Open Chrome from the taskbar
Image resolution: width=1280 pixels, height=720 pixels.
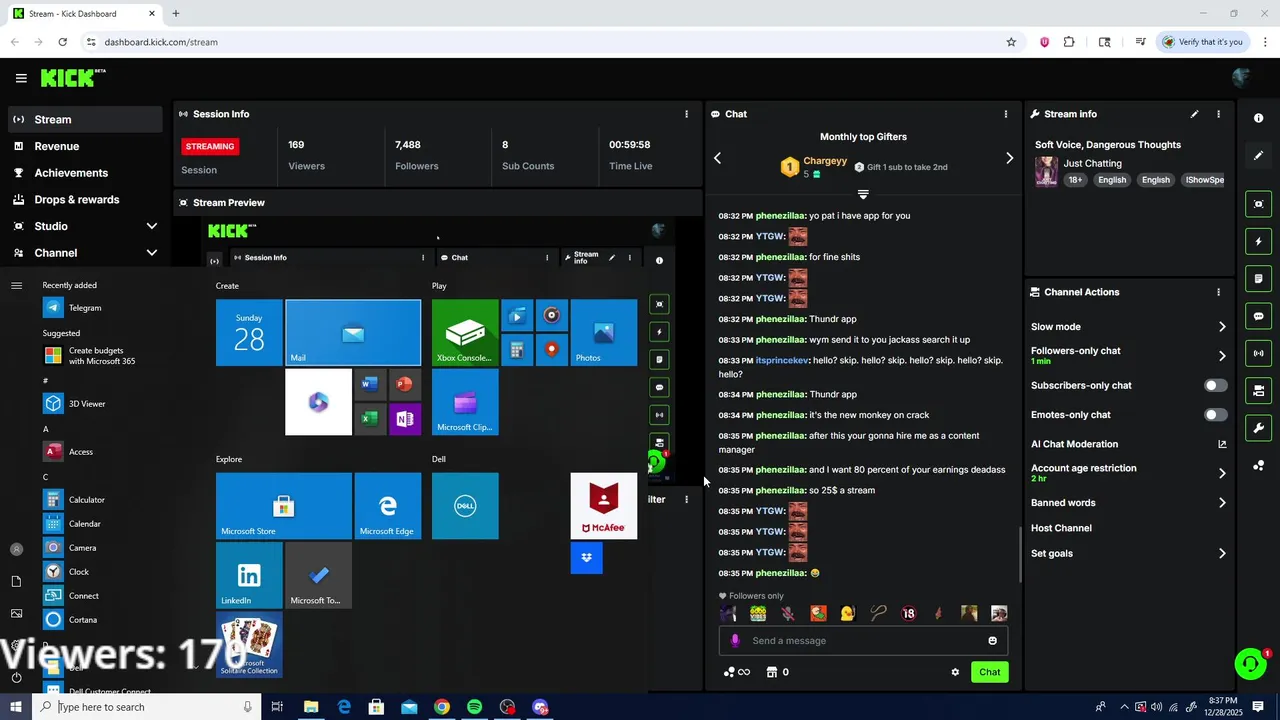441,707
